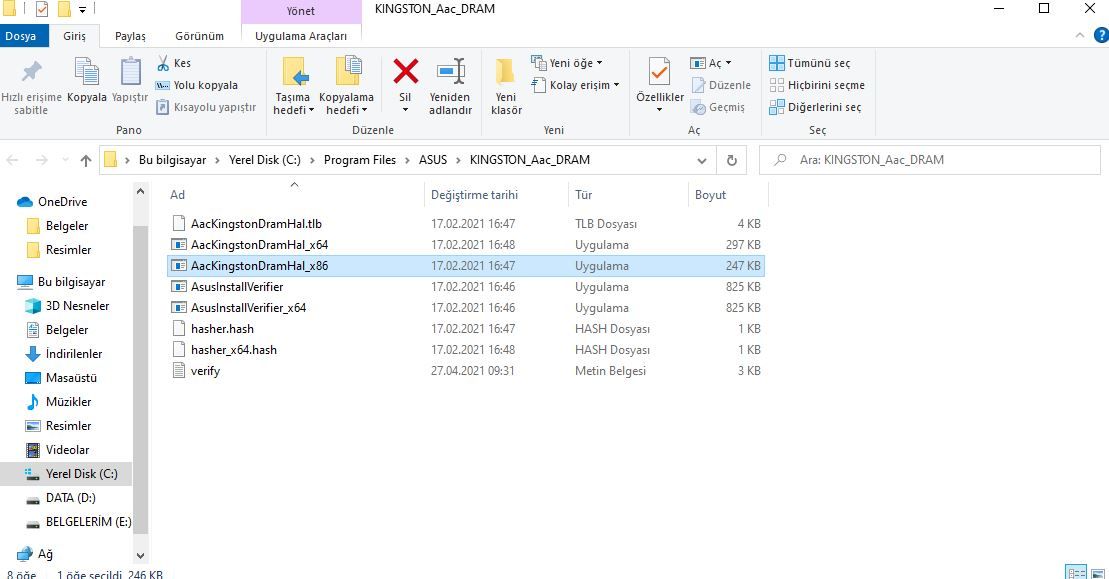
Task: Select AsusInstallVerifier file
Action: (467, 287)
